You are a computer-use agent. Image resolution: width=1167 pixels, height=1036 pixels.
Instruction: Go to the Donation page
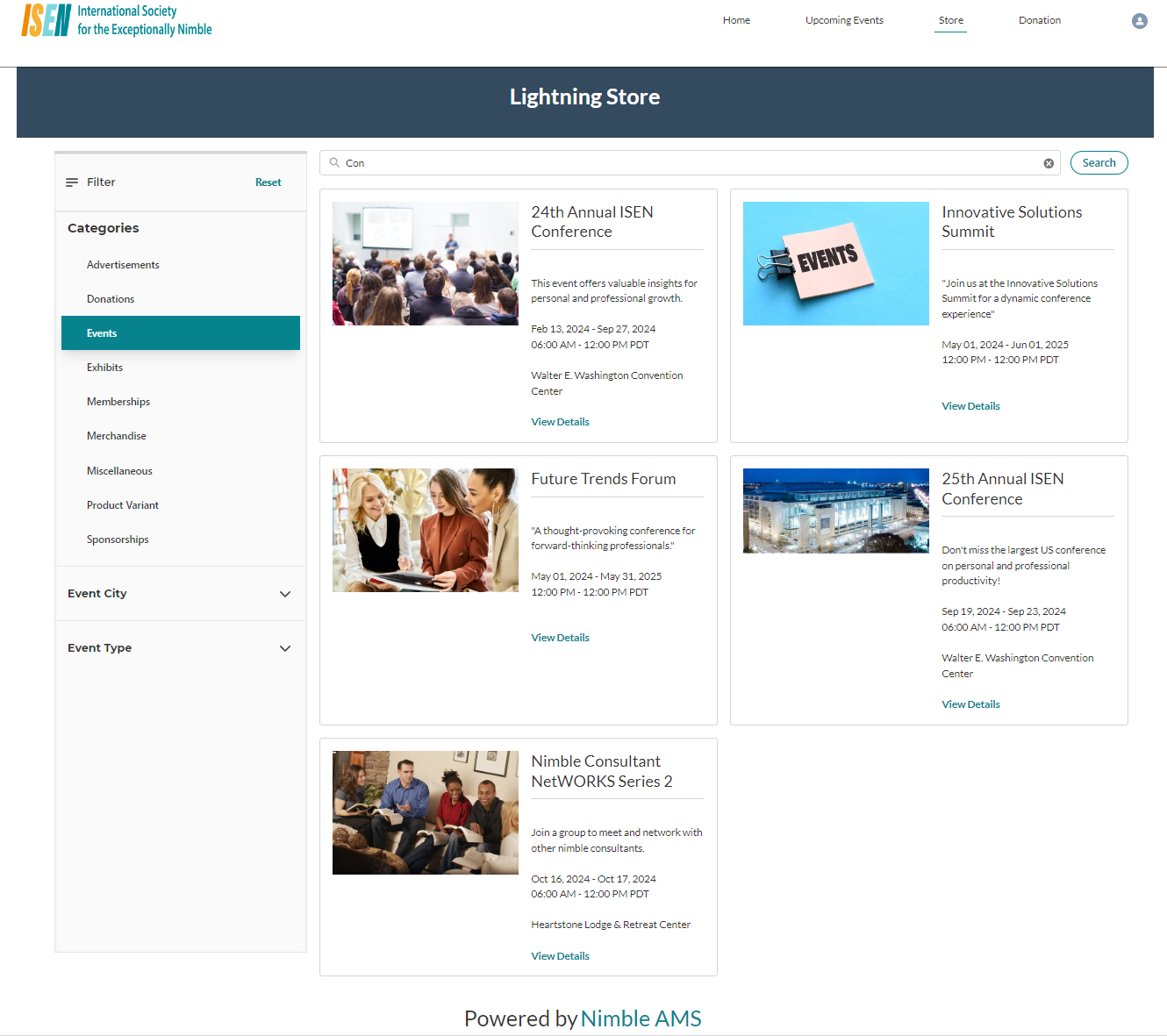click(x=1039, y=20)
